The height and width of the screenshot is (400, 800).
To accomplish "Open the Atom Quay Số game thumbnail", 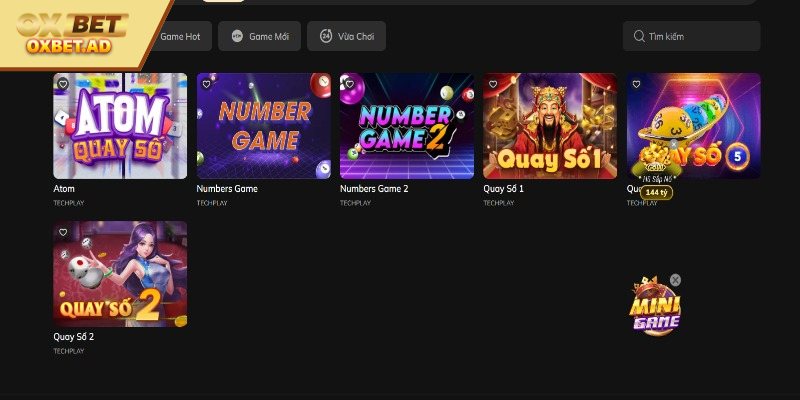I will [120, 126].
